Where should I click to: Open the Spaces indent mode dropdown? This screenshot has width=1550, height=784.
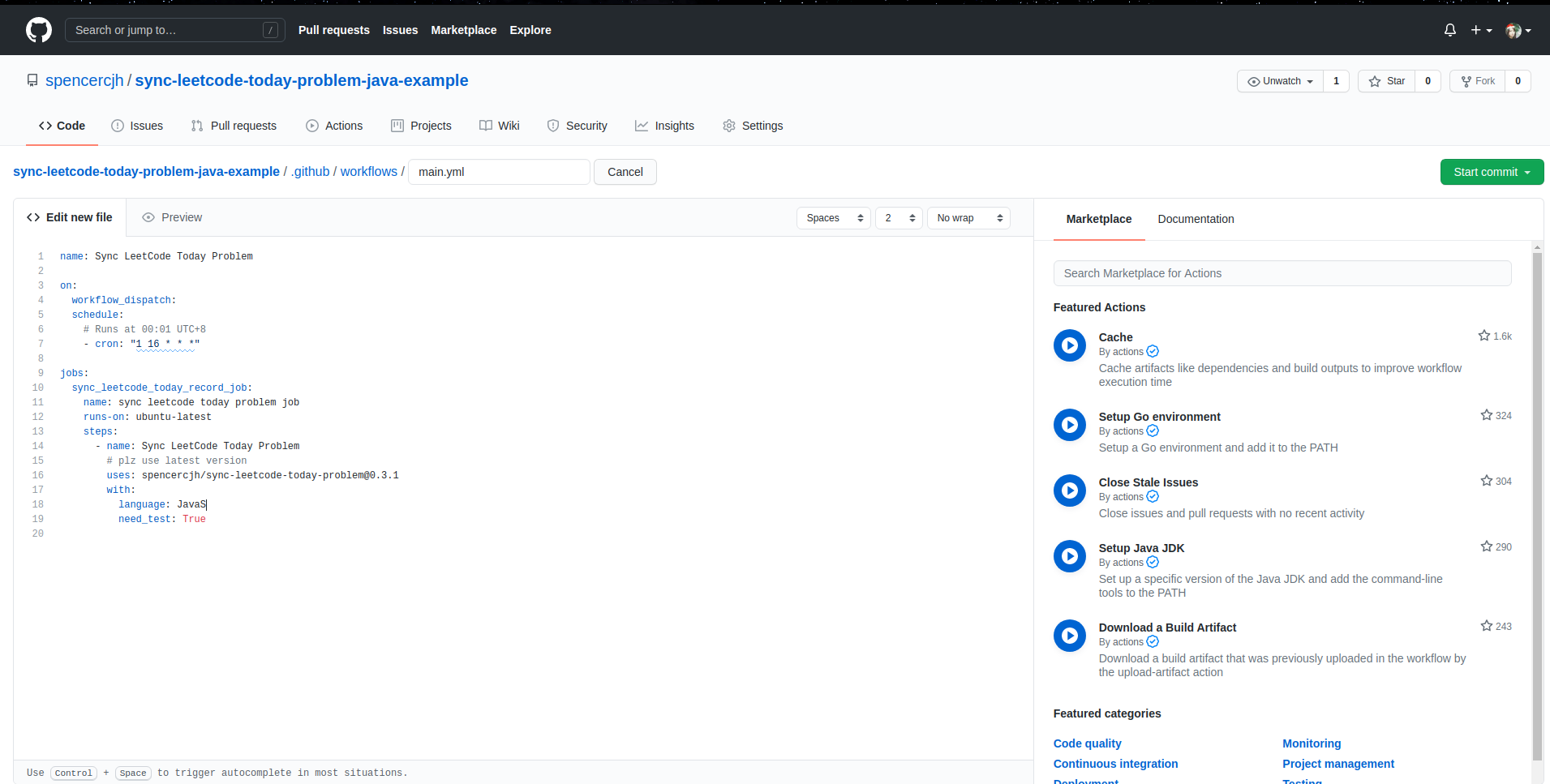(834, 218)
